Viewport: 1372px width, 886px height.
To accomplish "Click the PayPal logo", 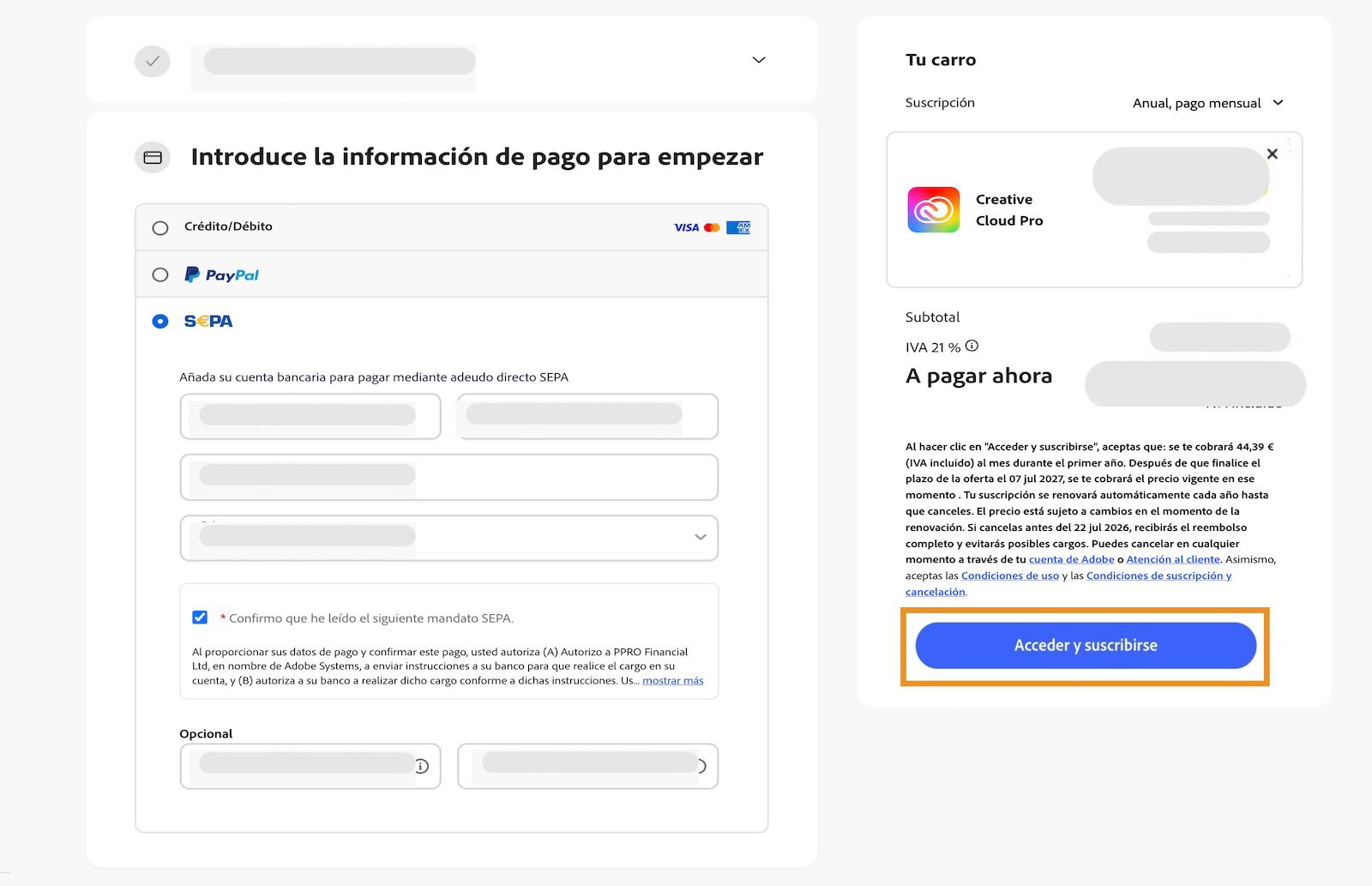I will pos(222,274).
